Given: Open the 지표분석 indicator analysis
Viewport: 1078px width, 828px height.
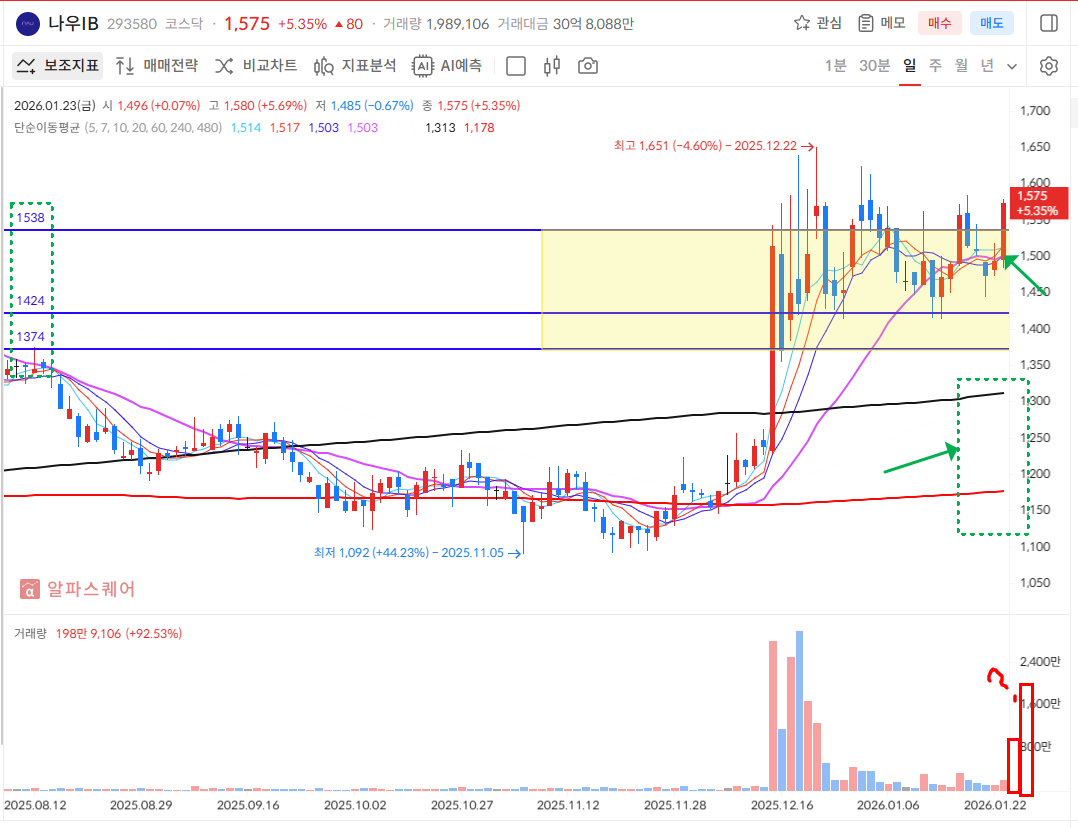Looking at the screenshot, I should tap(355, 66).
